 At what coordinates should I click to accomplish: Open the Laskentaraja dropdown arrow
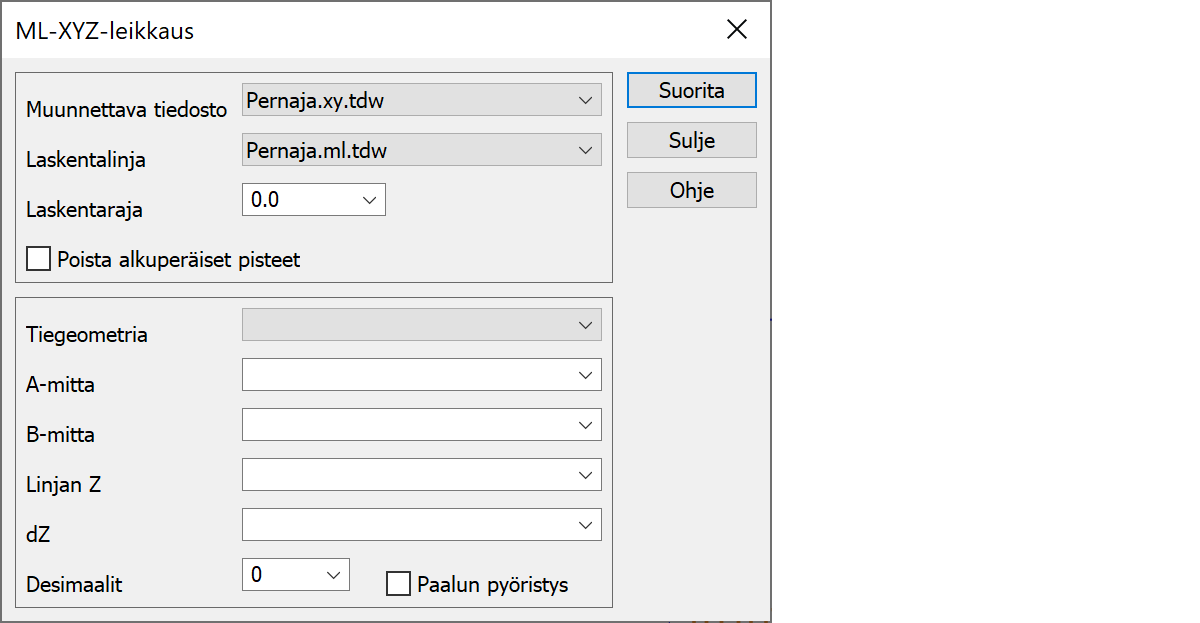coord(369,200)
